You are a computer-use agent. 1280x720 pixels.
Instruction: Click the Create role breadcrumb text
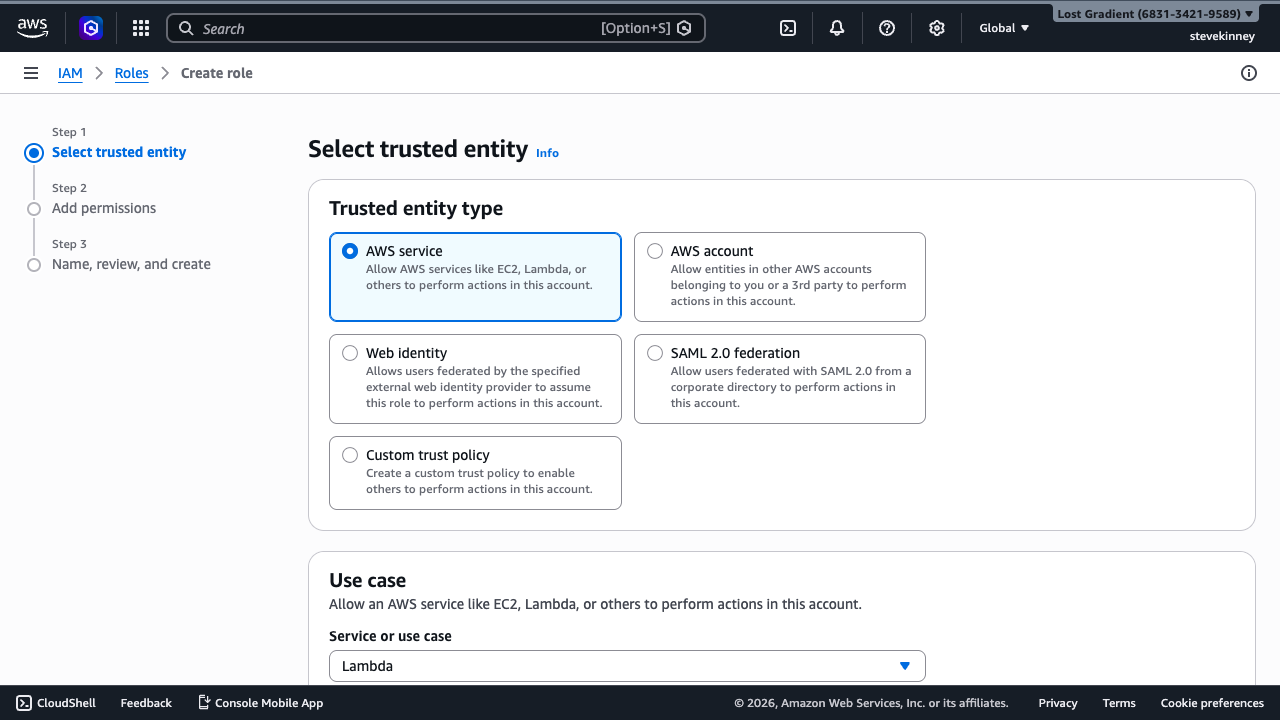[217, 73]
